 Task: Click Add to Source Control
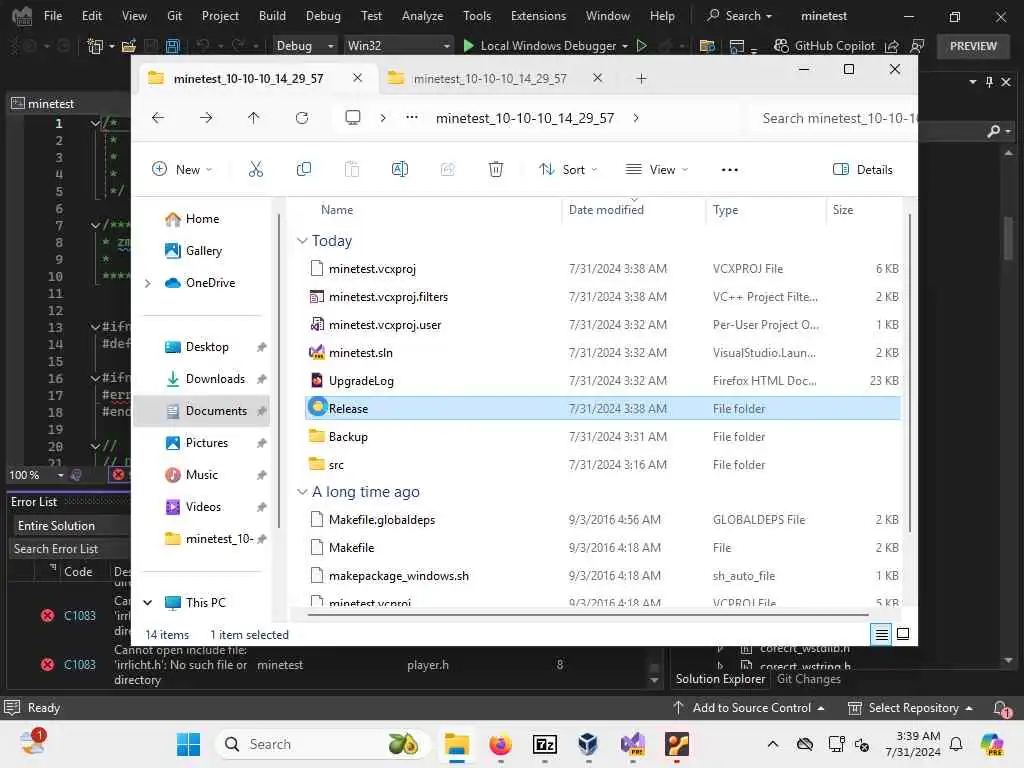[x=748, y=708]
